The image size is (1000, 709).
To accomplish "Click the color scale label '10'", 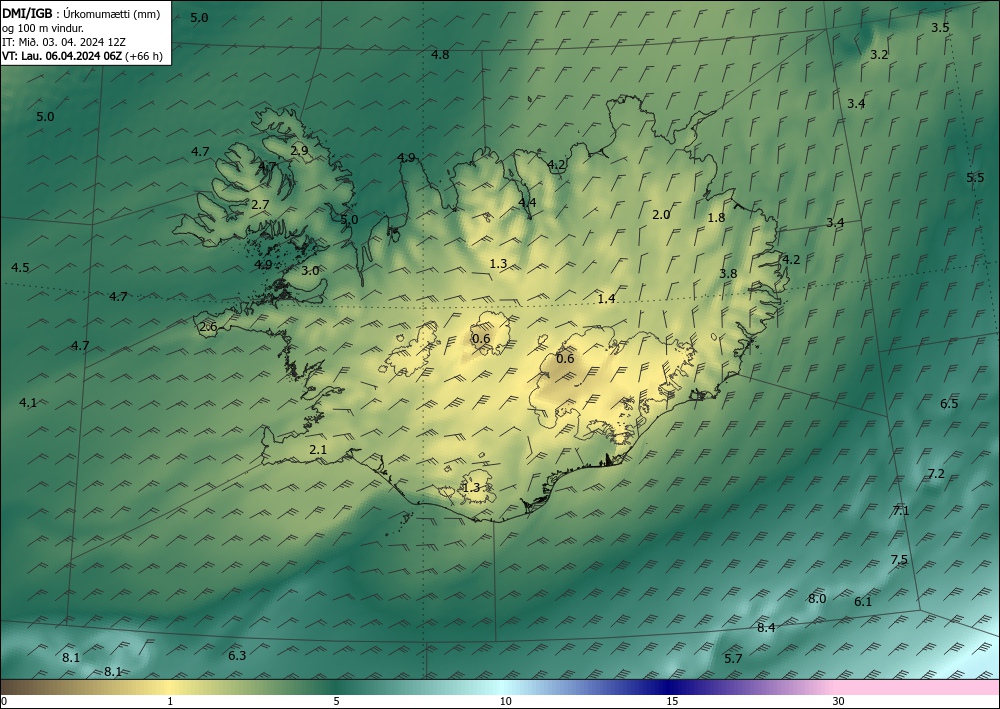I will [505, 701].
